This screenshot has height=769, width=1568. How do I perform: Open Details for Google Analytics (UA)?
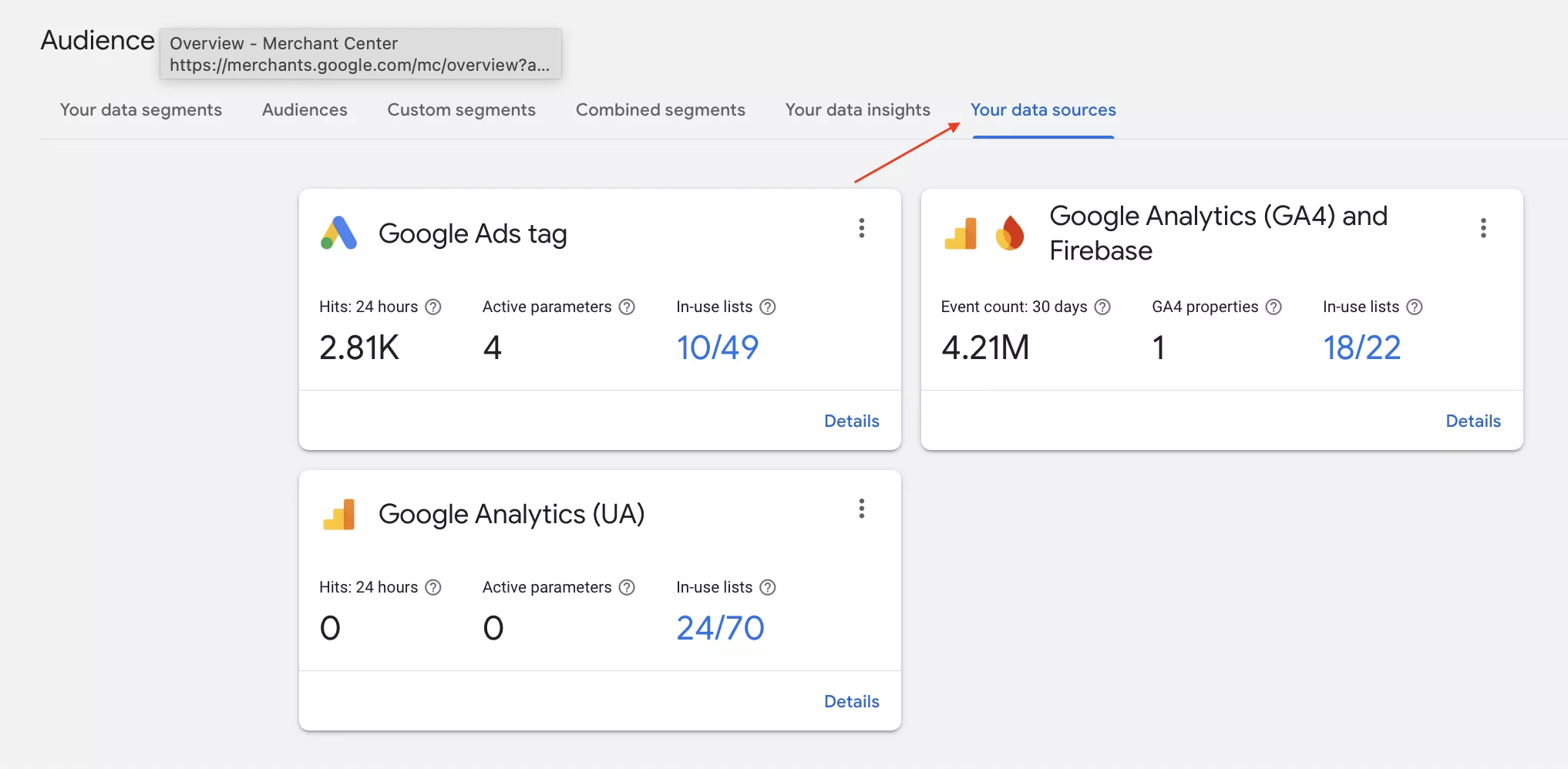[852, 701]
